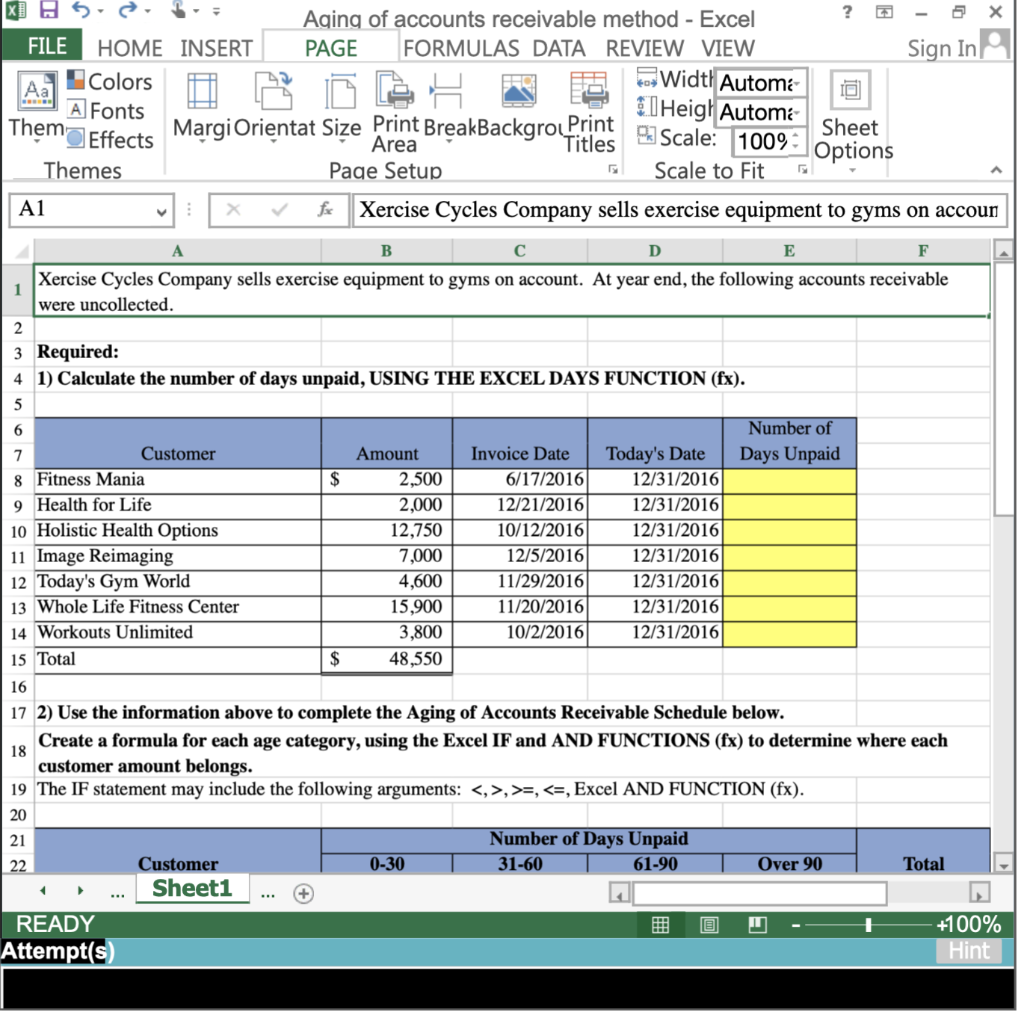Expand the Height Automatic dropdown
Viewport: 1024px width, 1012px height.
click(795, 113)
